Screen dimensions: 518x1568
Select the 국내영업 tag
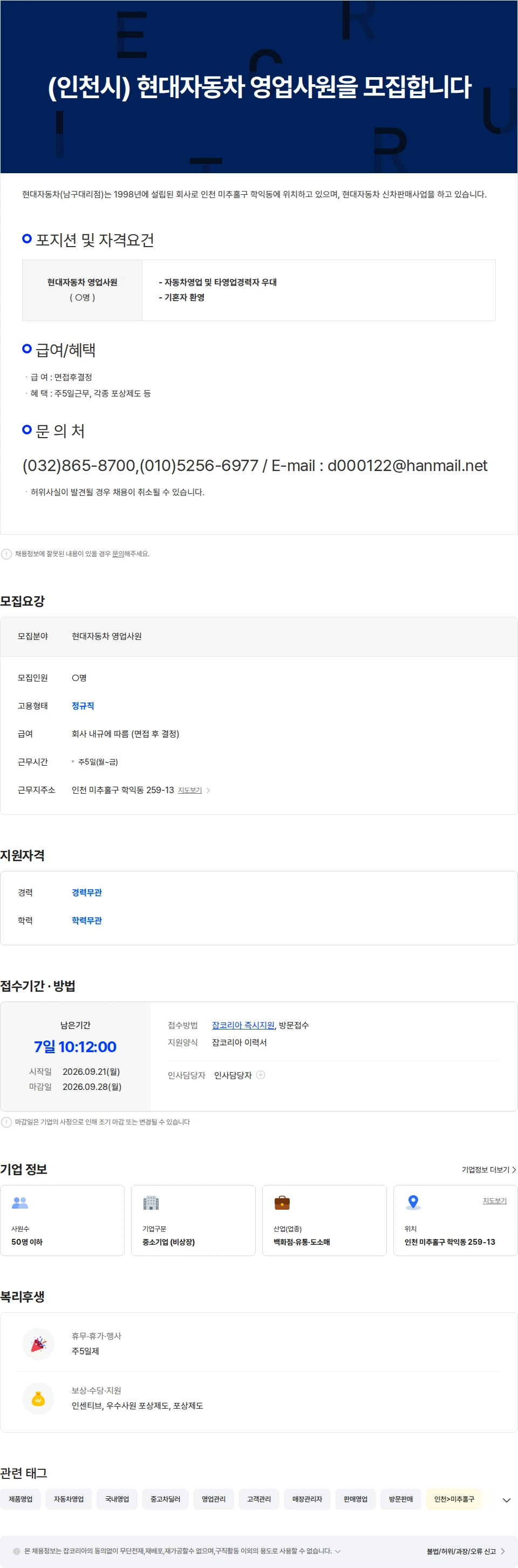117,1499
